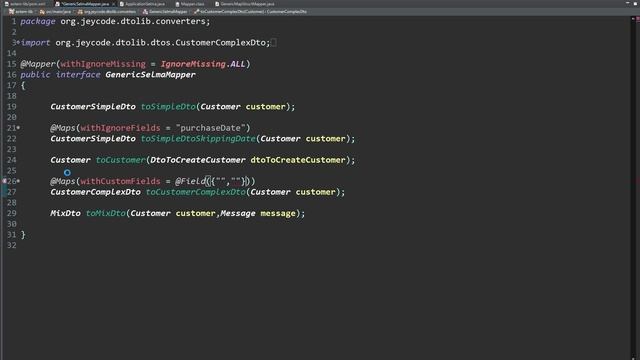The image size is (640, 360).
Task: Expand folded imports on line 3
Action: 18,42
